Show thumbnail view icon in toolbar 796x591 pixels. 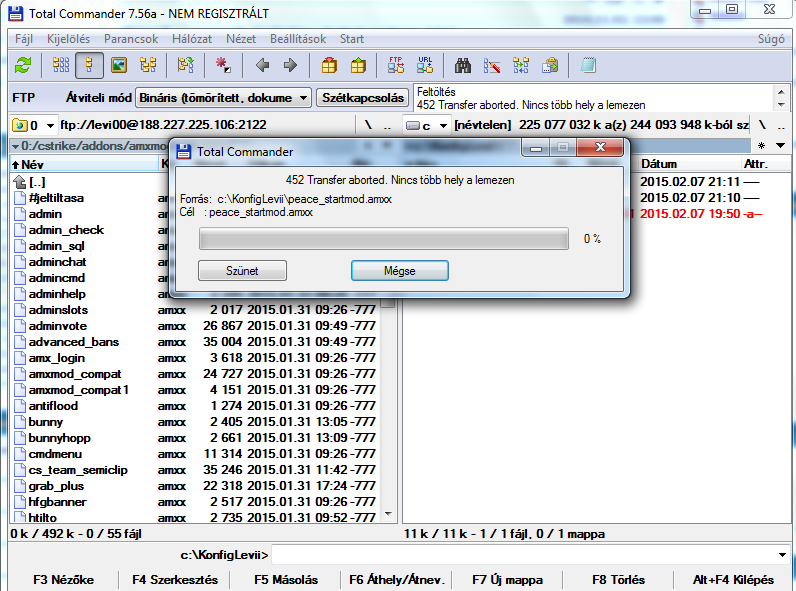point(119,65)
